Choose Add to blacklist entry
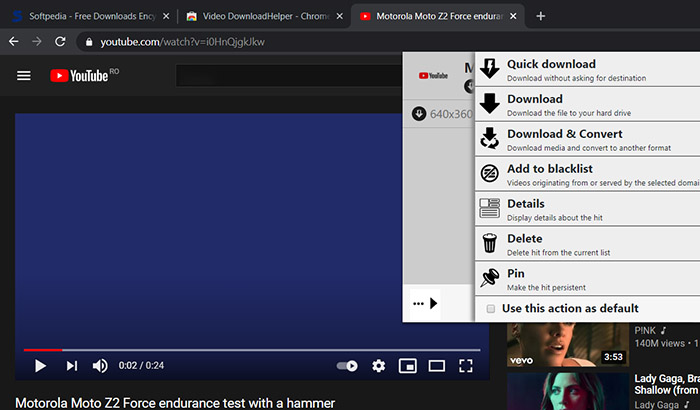Image resolution: width=700 pixels, height=410 pixels. click(x=588, y=175)
